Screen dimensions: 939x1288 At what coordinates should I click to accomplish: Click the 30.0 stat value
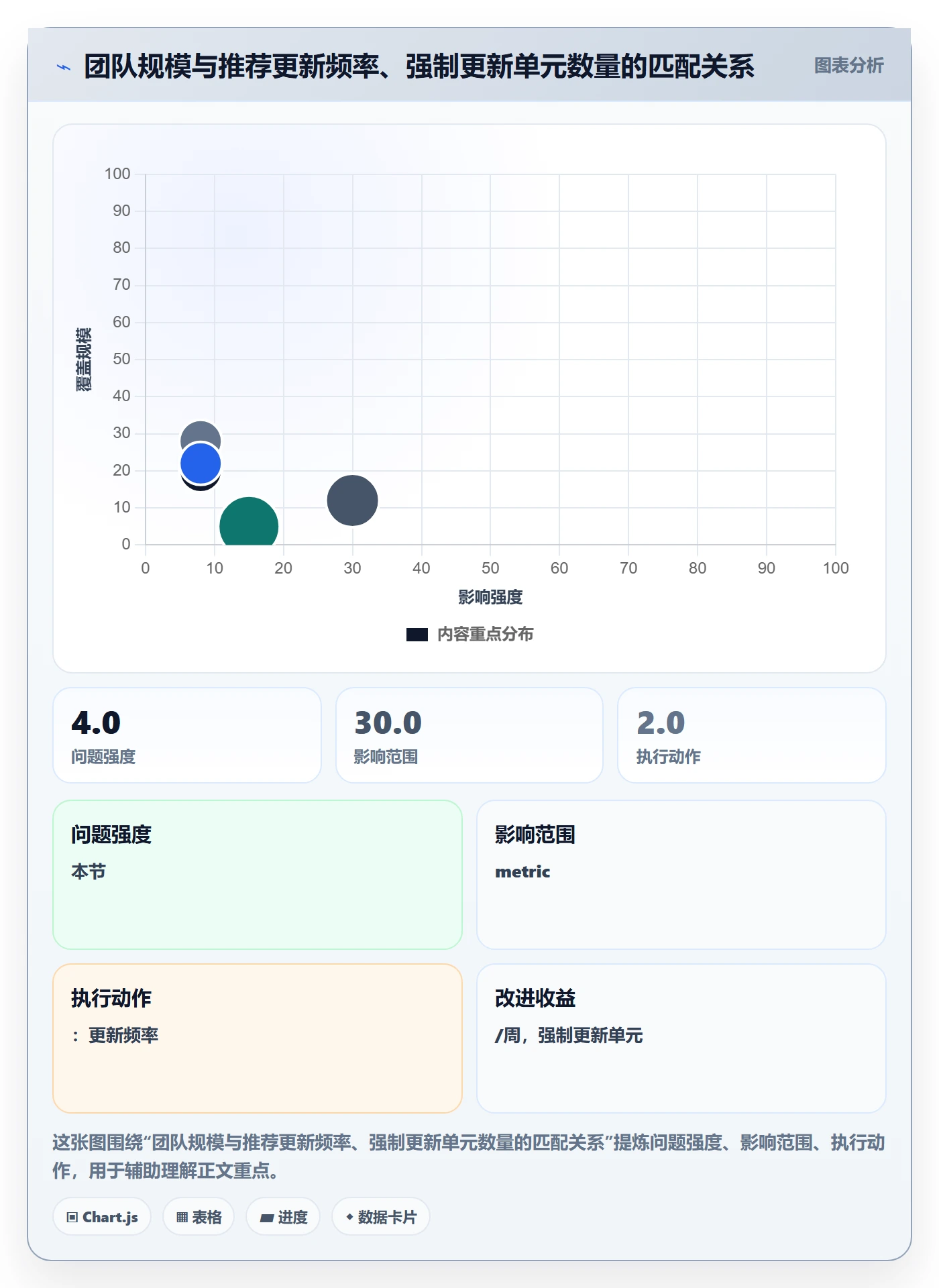[x=388, y=723]
